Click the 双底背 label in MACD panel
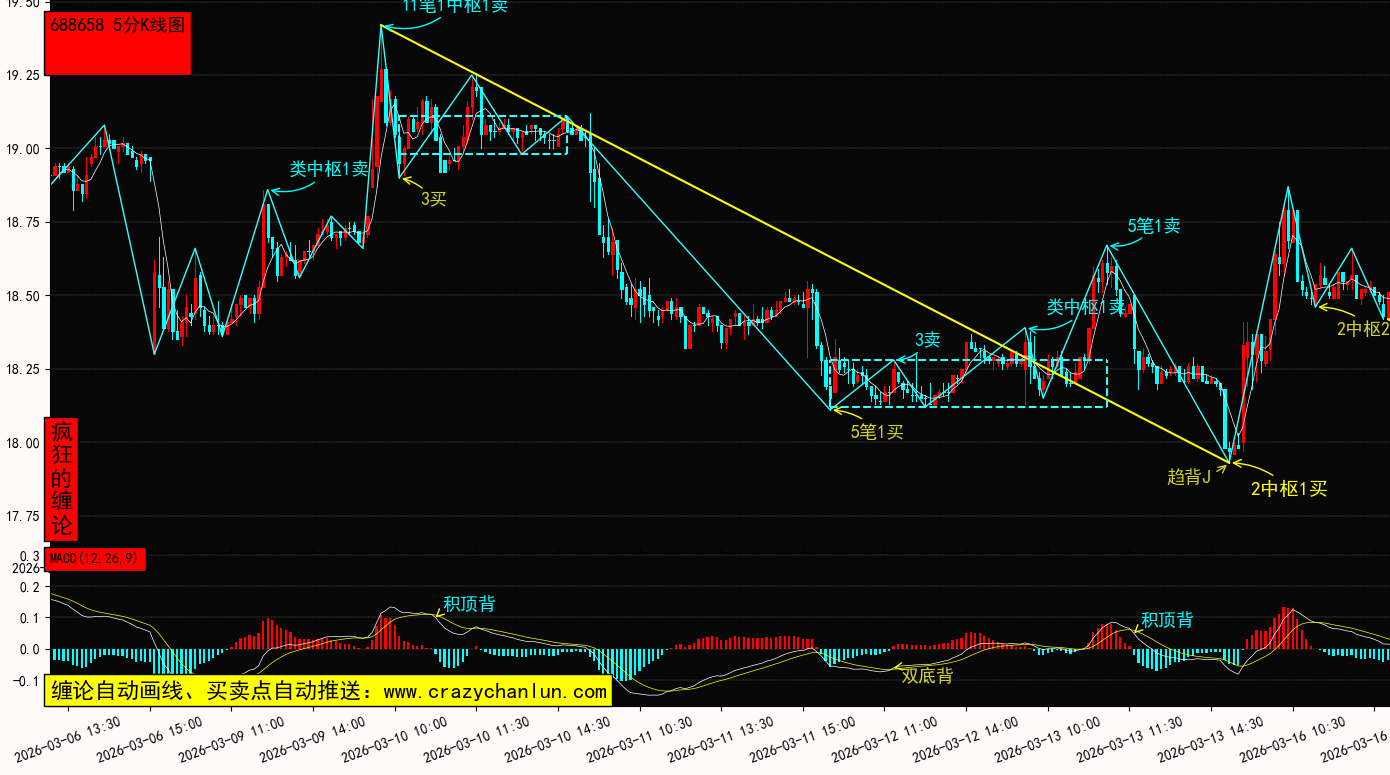This screenshot has width=1390, height=775. pos(927,676)
